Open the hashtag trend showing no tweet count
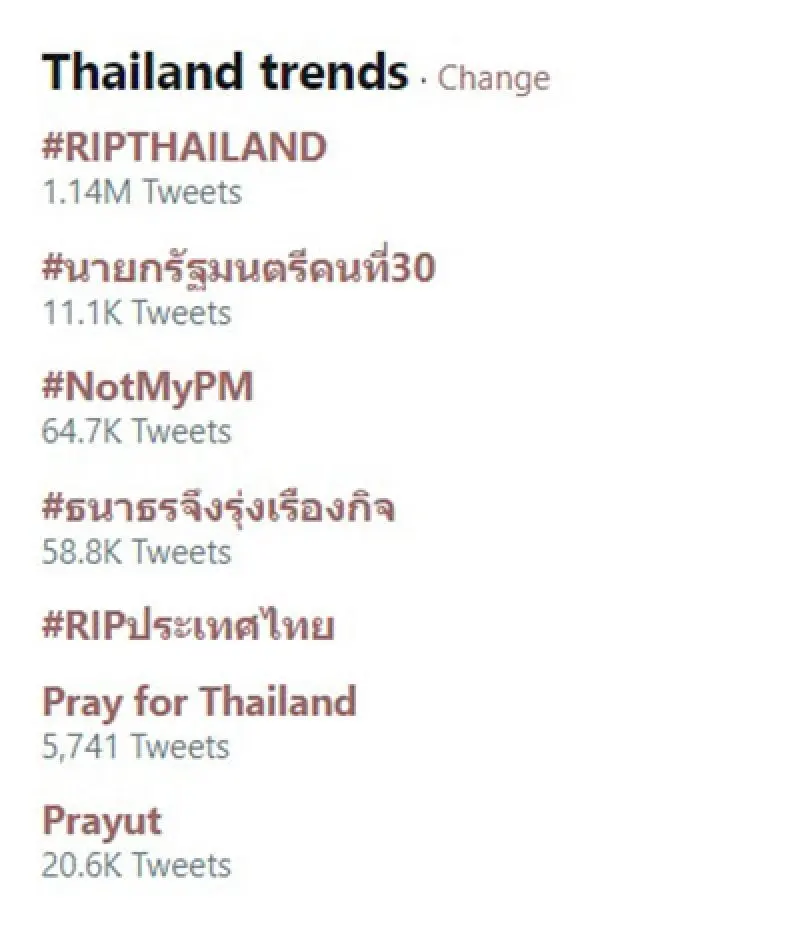The width and height of the screenshot is (800, 926). (x=188, y=626)
